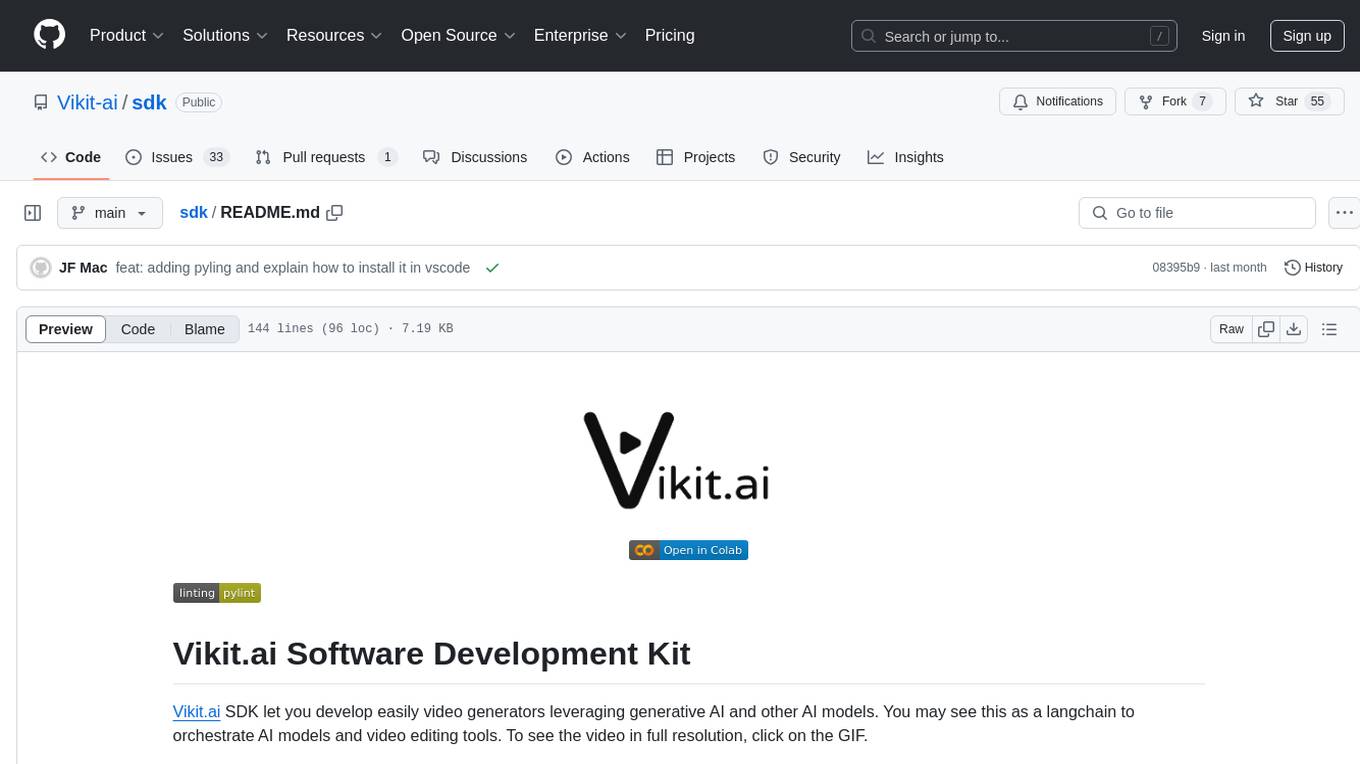Open the Pricing page

[670, 35]
